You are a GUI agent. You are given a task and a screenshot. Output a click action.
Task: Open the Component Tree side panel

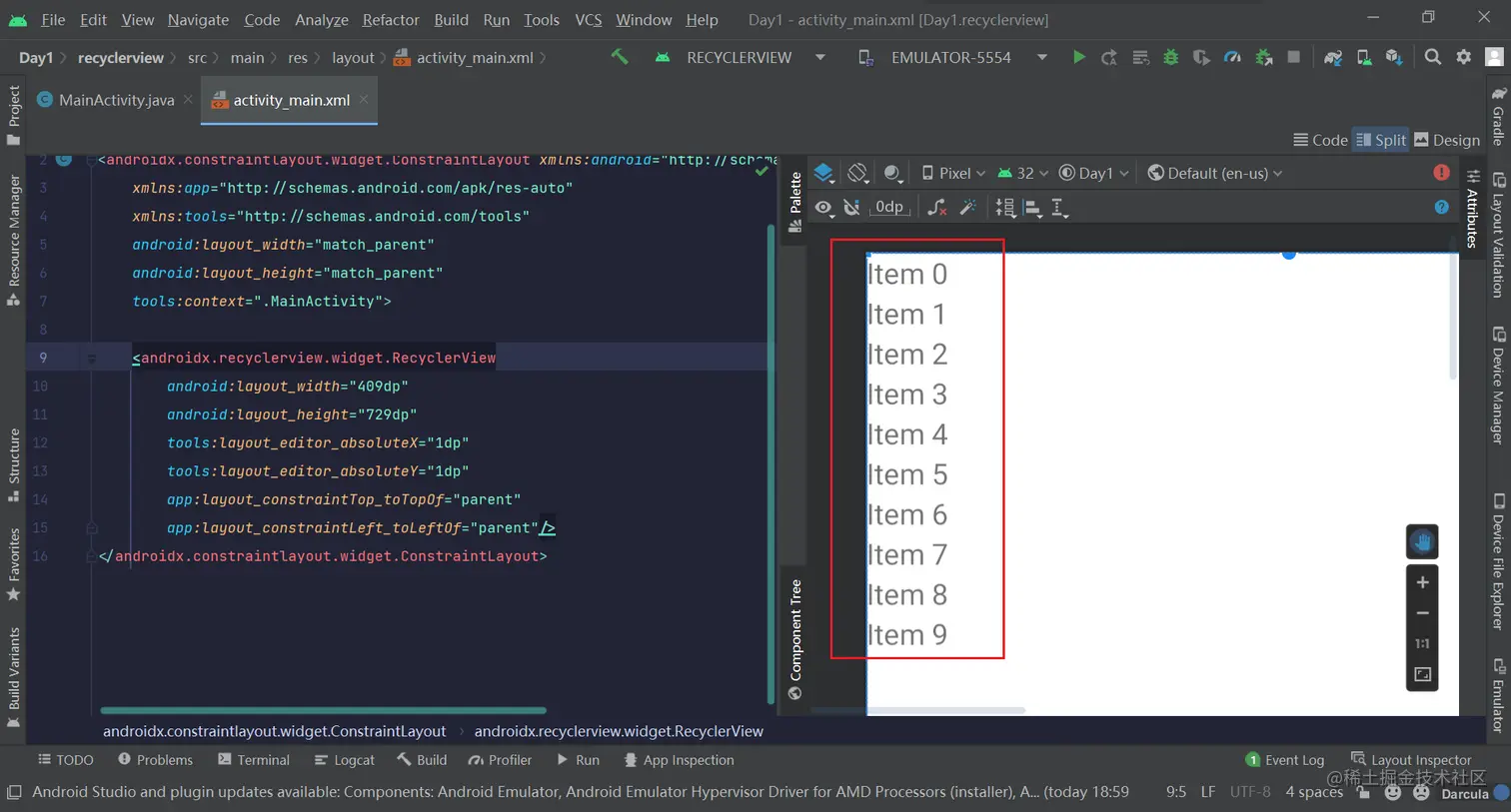[x=795, y=639]
